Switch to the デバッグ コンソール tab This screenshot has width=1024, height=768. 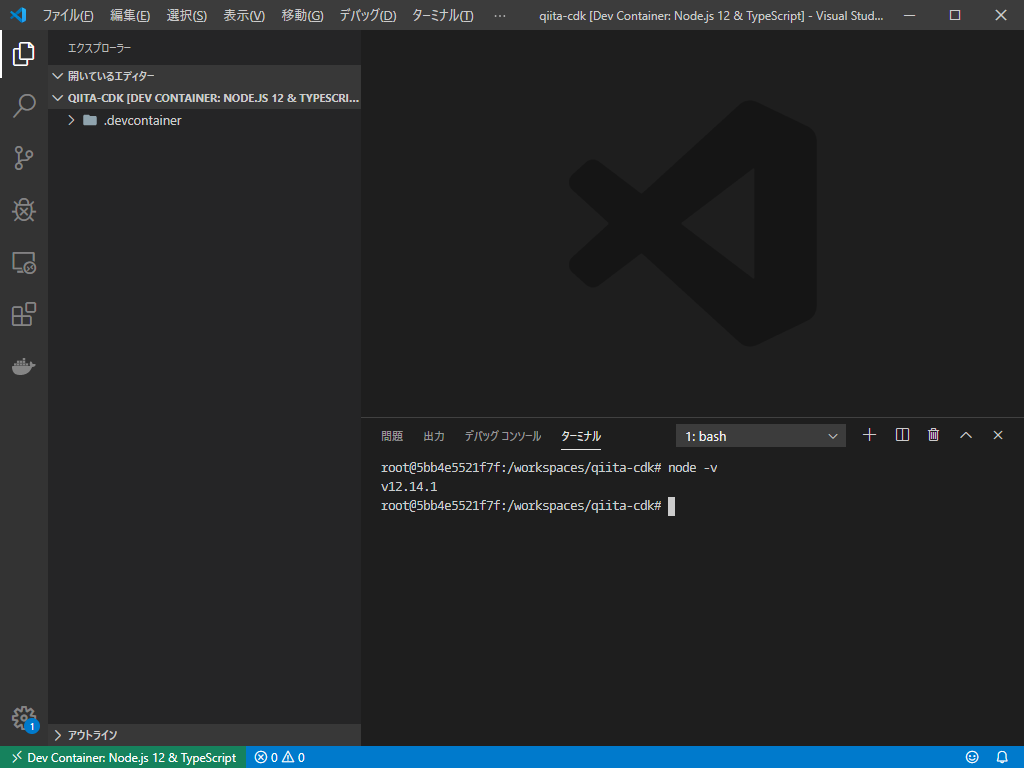(x=502, y=436)
